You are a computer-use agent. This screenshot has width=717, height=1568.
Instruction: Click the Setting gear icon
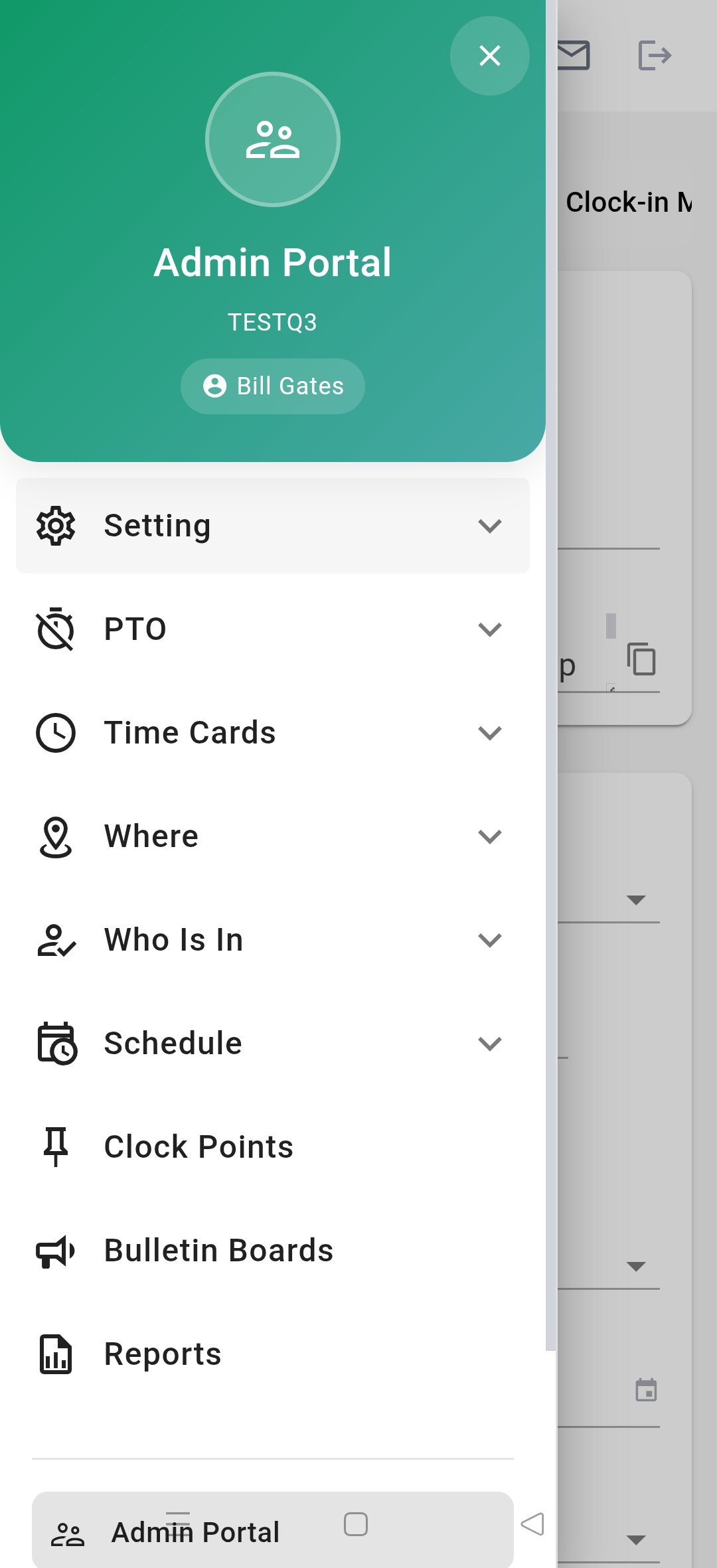coord(56,526)
